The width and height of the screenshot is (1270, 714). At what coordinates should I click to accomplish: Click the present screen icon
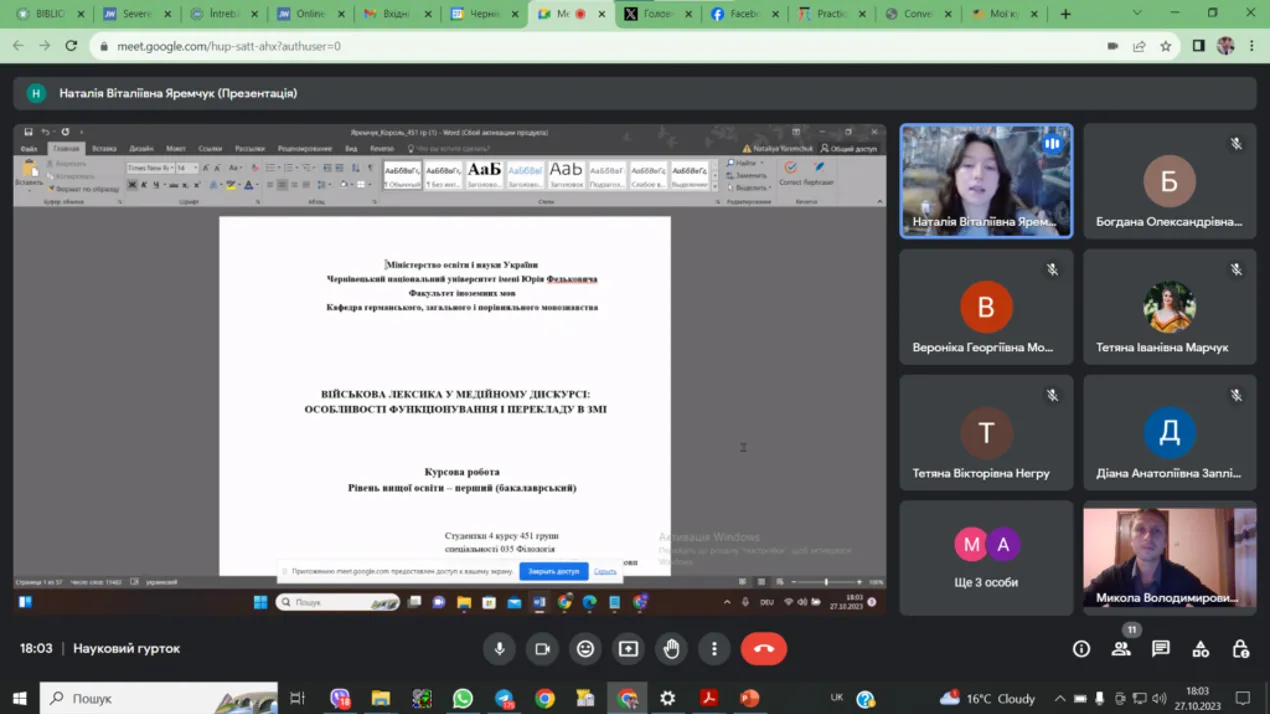[628, 649]
